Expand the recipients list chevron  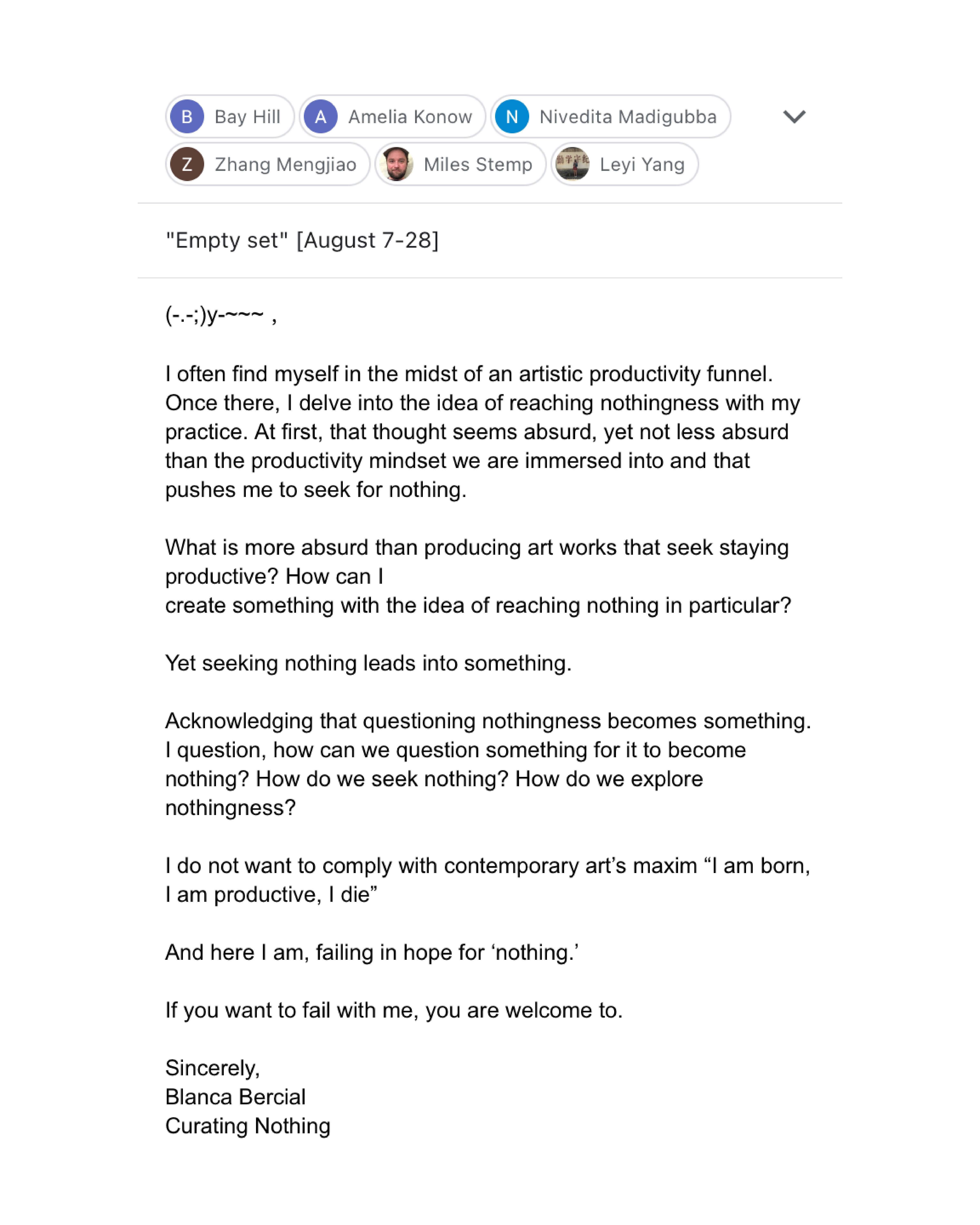click(x=794, y=117)
